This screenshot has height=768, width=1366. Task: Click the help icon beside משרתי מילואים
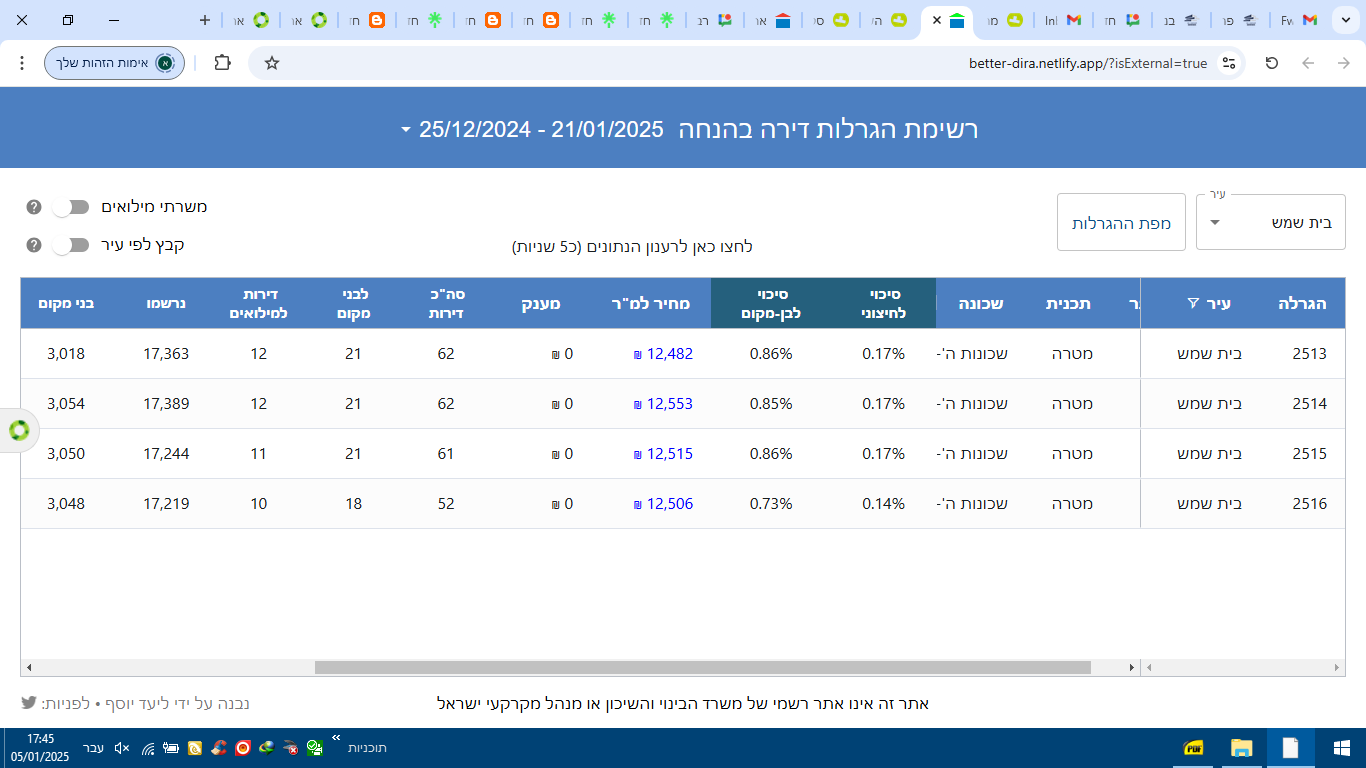click(33, 207)
